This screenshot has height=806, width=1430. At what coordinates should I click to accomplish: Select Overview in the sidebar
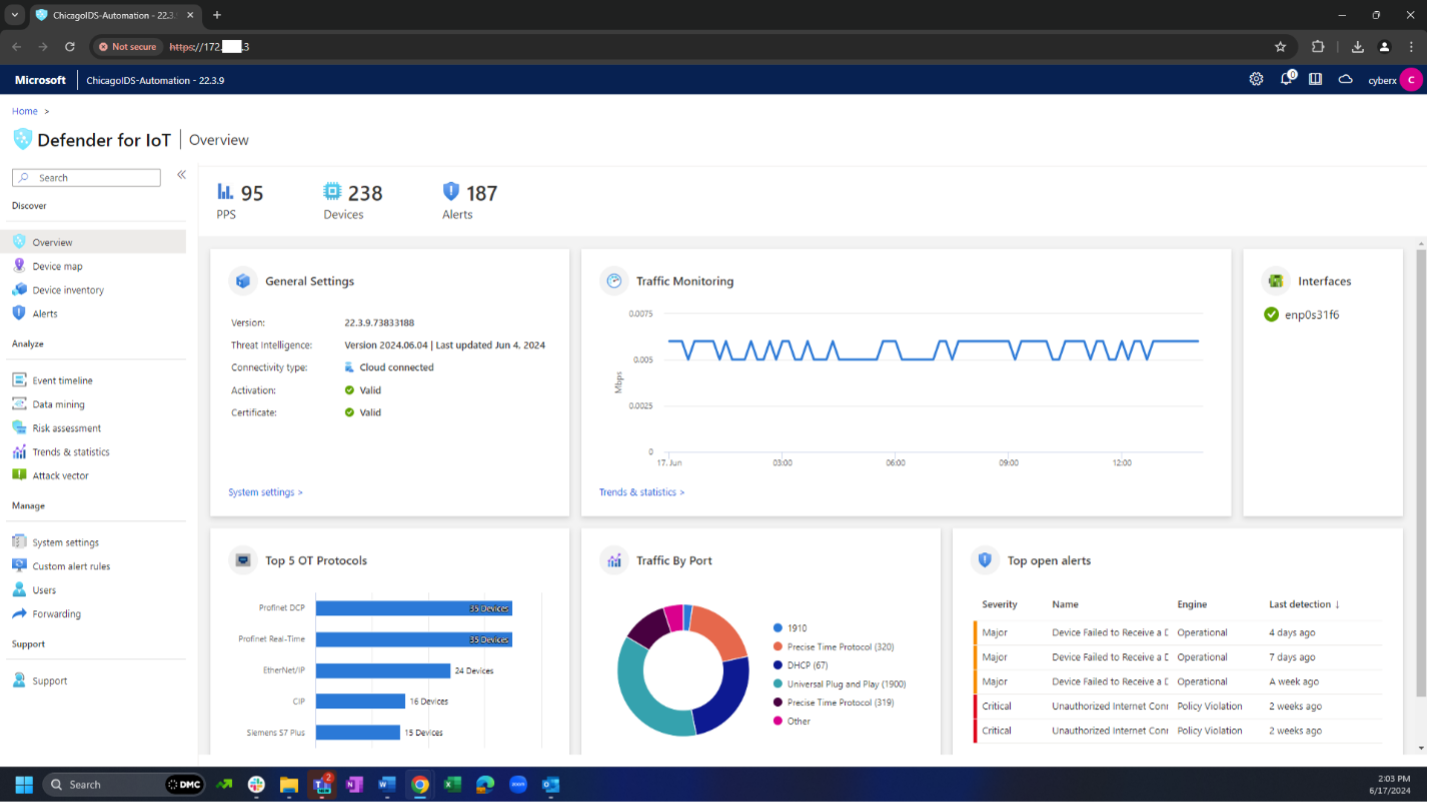pos(94,242)
